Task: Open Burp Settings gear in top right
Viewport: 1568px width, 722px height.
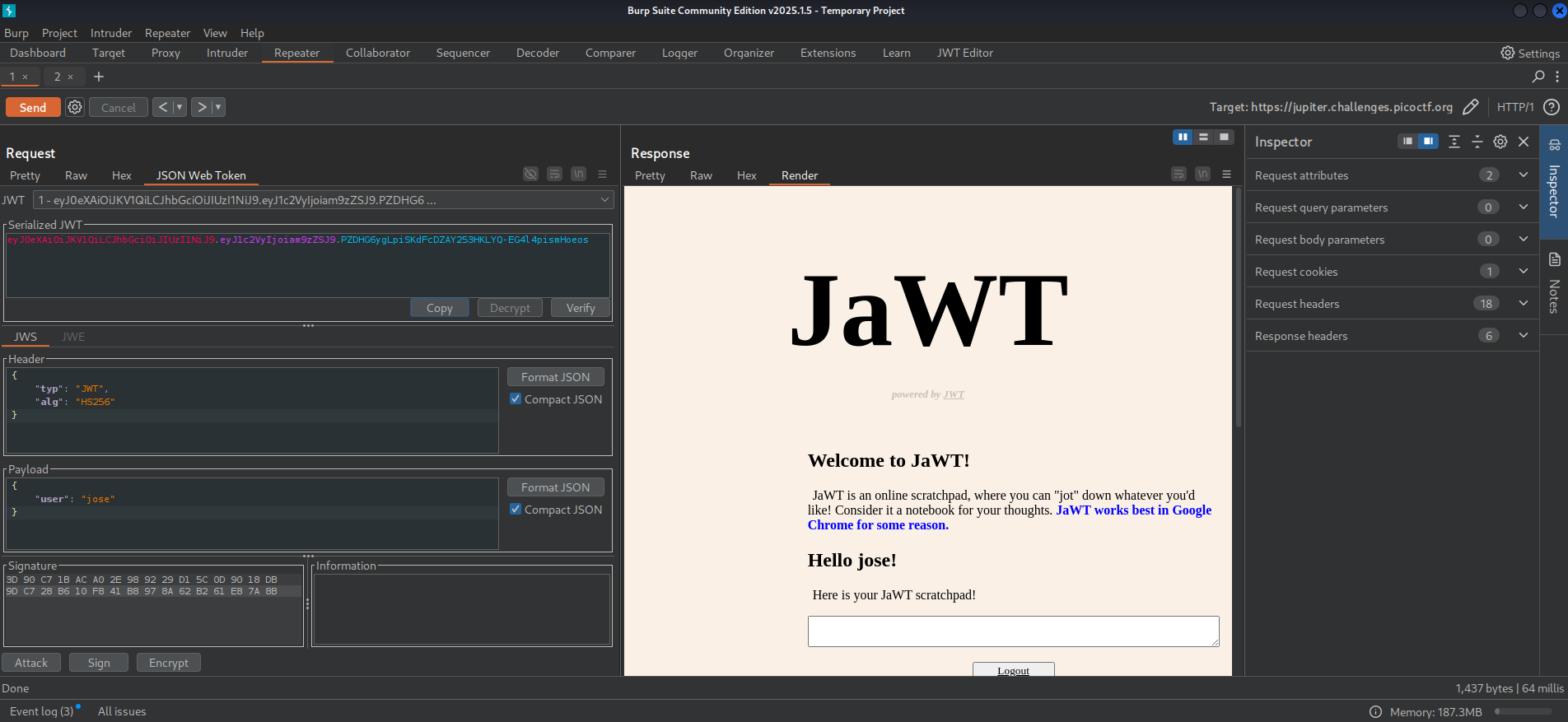Action: (1507, 53)
